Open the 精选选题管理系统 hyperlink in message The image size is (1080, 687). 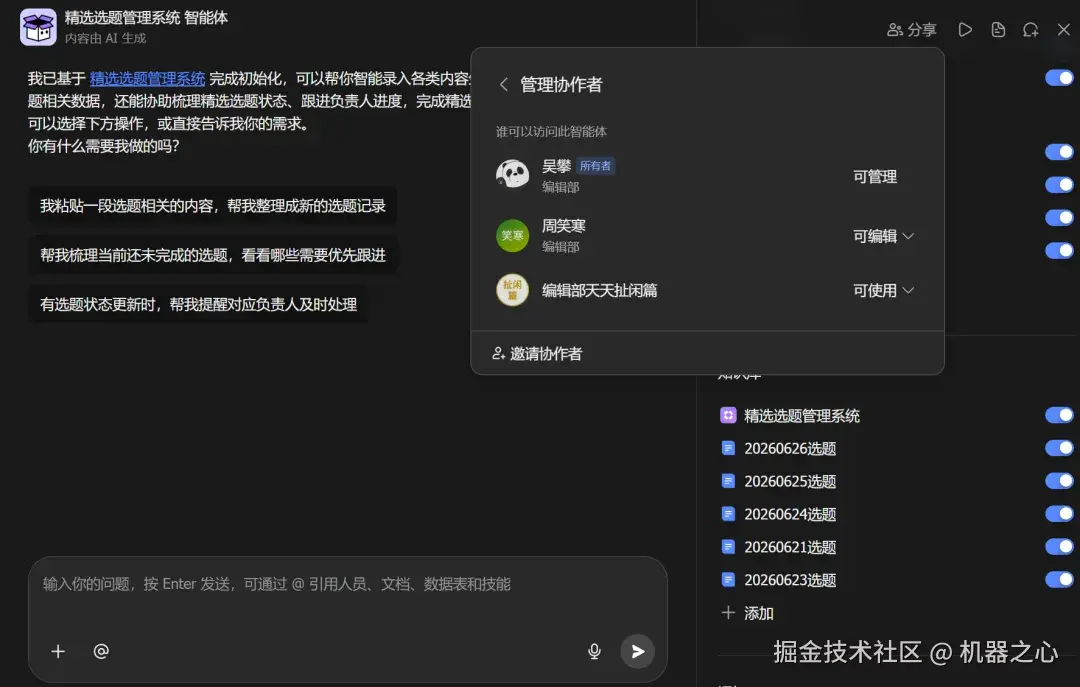[x=147, y=79]
